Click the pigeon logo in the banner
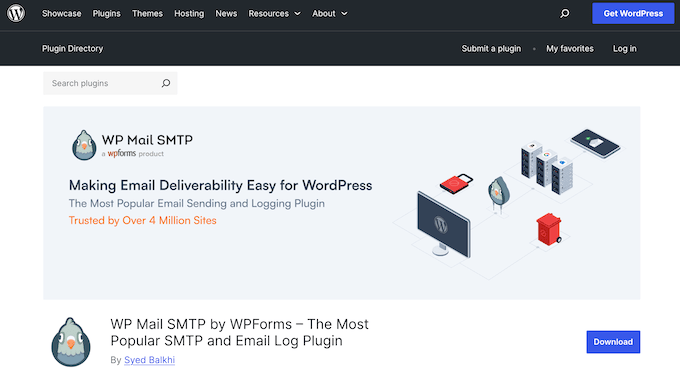The image size is (680, 384). (x=84, y=145)
